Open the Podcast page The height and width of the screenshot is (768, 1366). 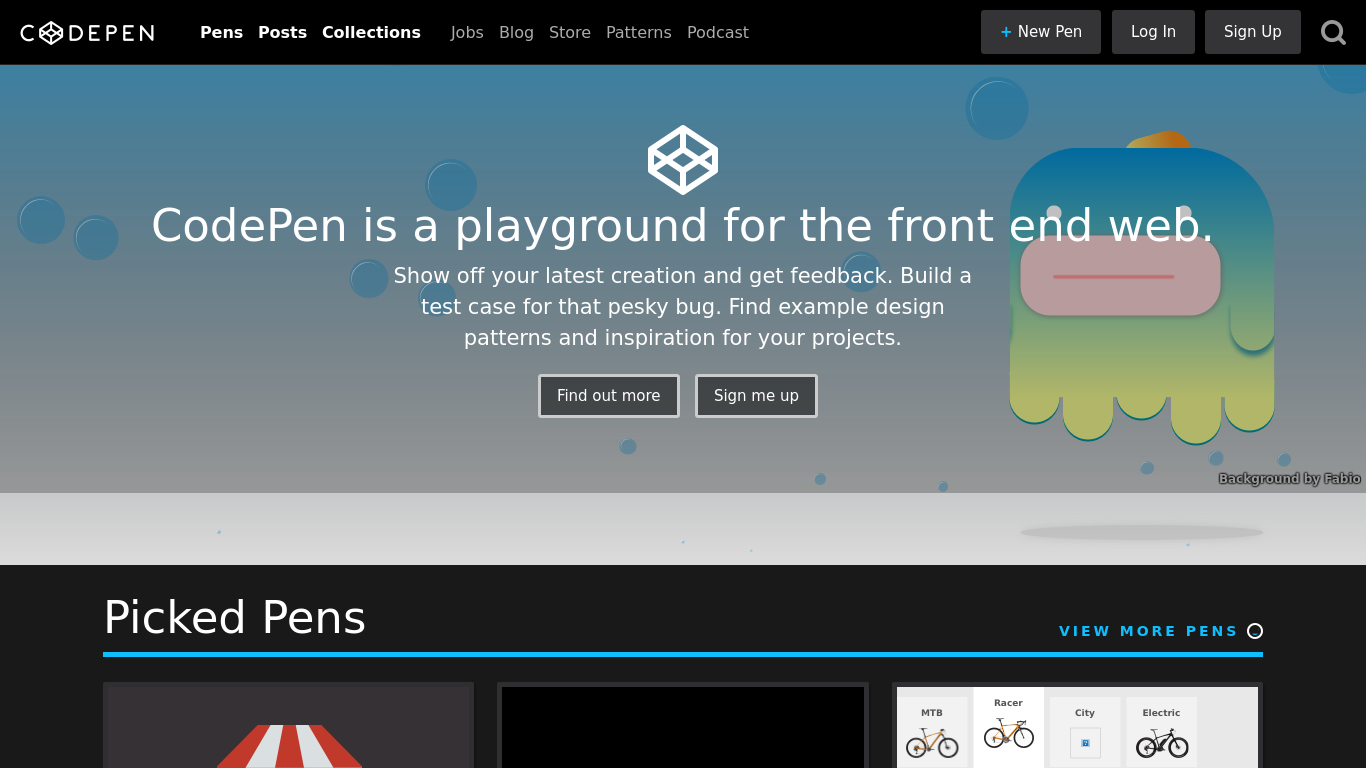(x=718, y=32)
